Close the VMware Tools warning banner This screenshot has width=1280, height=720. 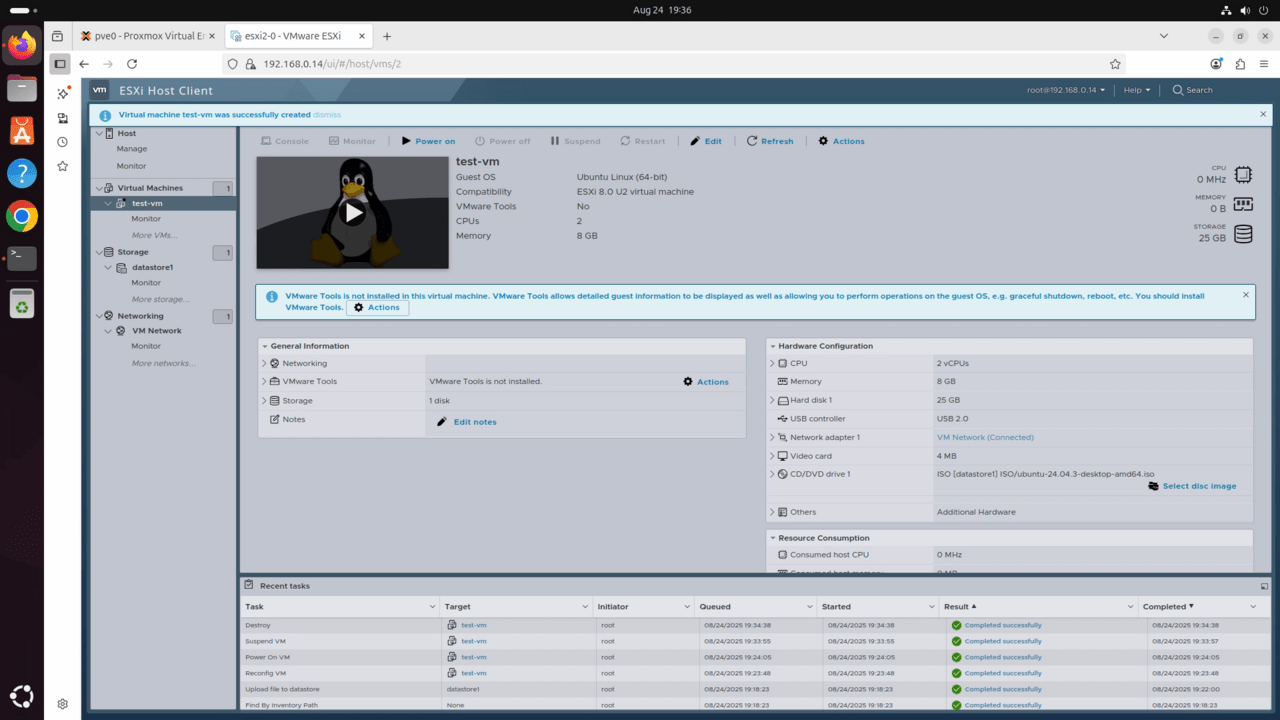[1246, 295]
